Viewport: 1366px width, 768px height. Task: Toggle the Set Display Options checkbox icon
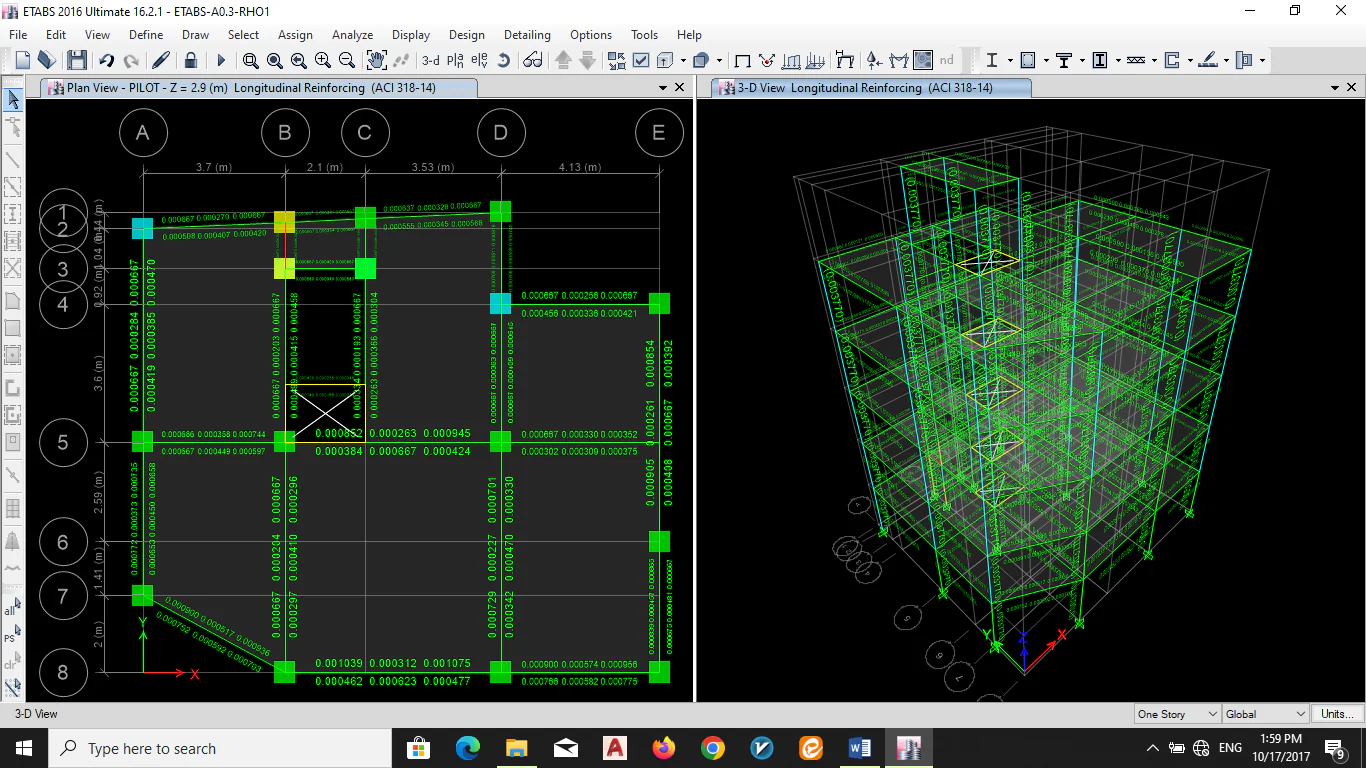[641, 60]
